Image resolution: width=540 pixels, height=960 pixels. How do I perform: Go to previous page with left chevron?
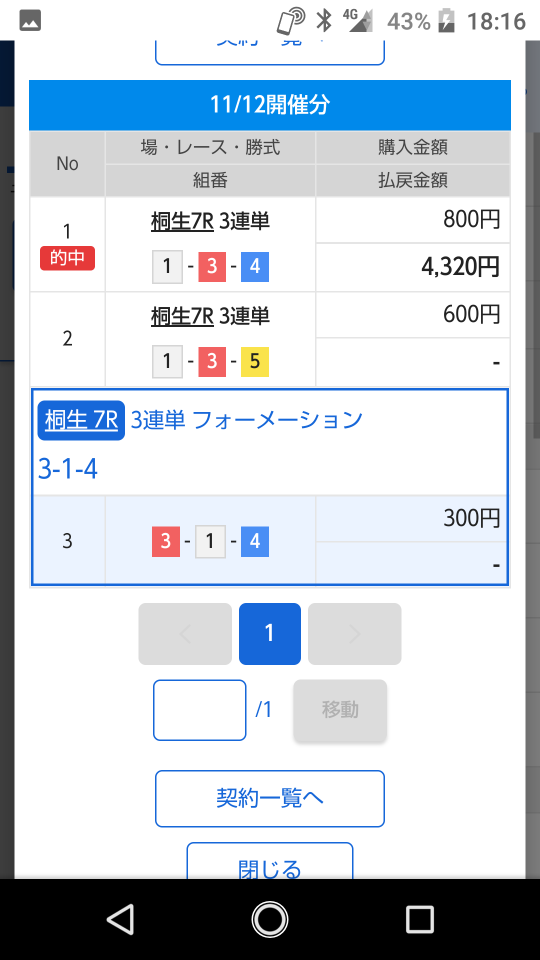pos(185,634)
